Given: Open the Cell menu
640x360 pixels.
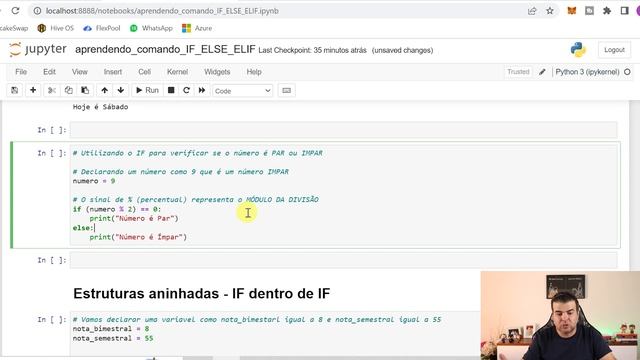Looking at the screenshot, I should [x=144, y=72].
